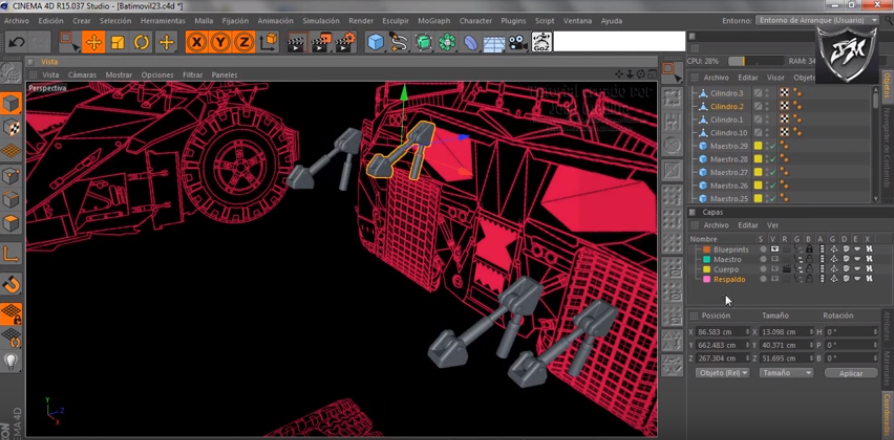Toggle the X axis lock
Image resolution: width=894 pixels, height=440 pixels.
click(197, 42)
